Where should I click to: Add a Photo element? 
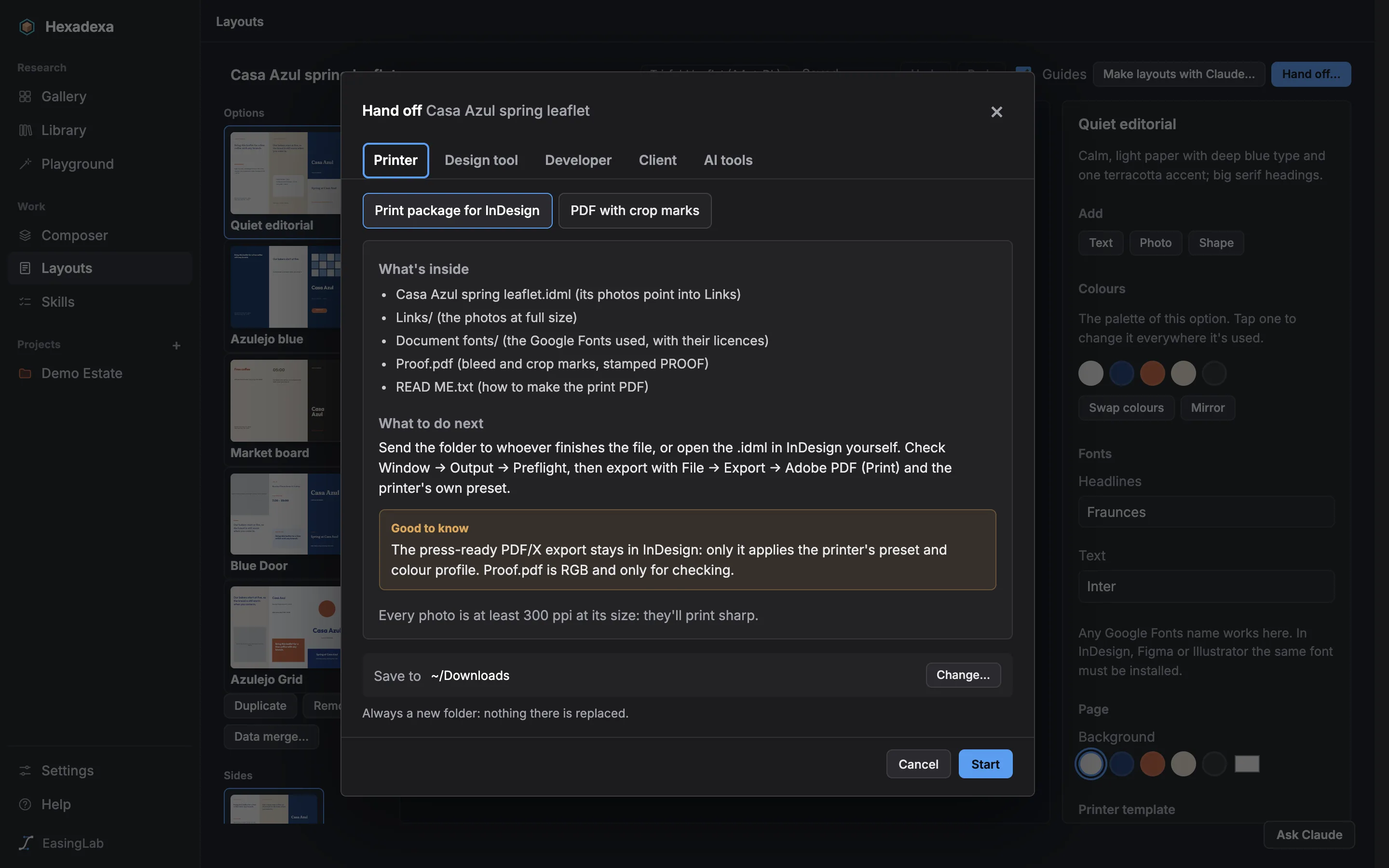point(1156,243)
